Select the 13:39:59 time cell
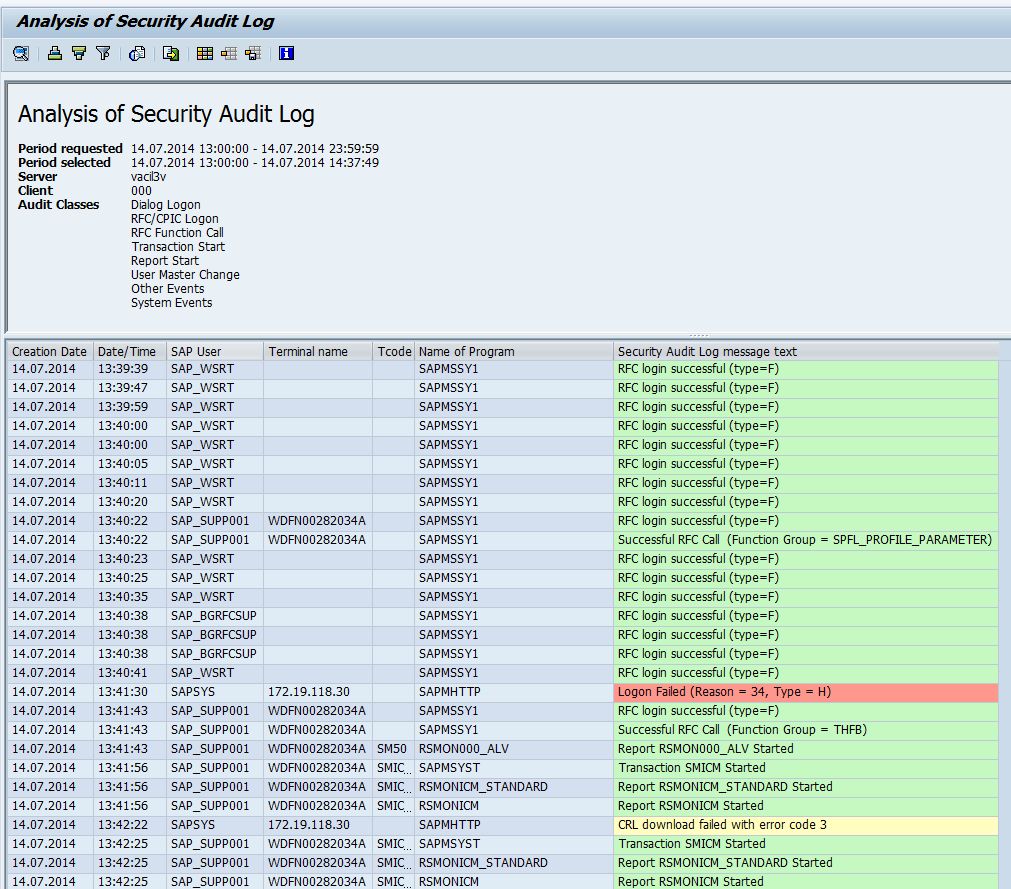The width and height of the screenshot is (1011, 889). tap(130, 407)
